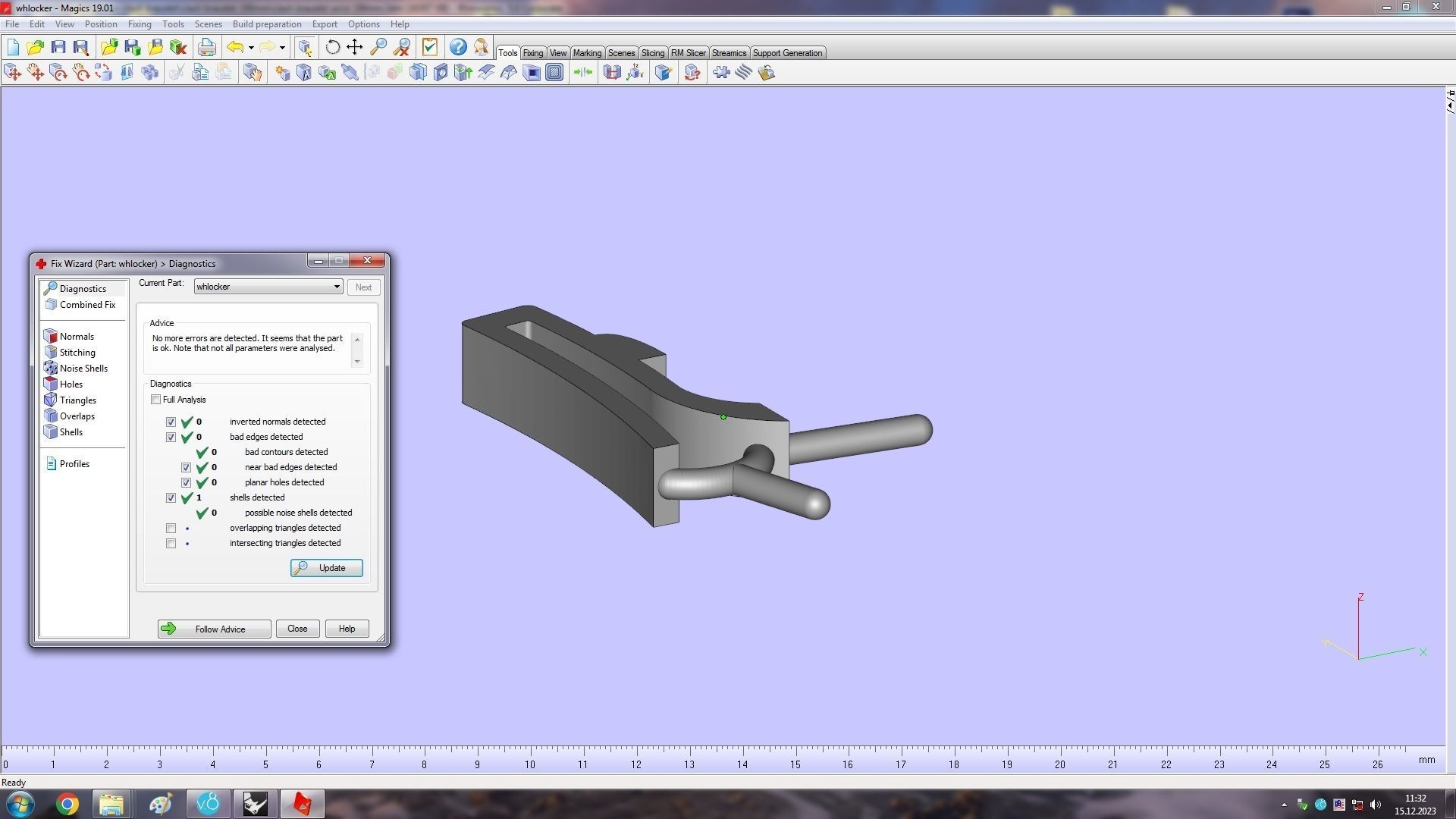Viewport: 1456px width, 819px height.
Task: Click the Zoom magnifier icon
Action: pos(378,47)
